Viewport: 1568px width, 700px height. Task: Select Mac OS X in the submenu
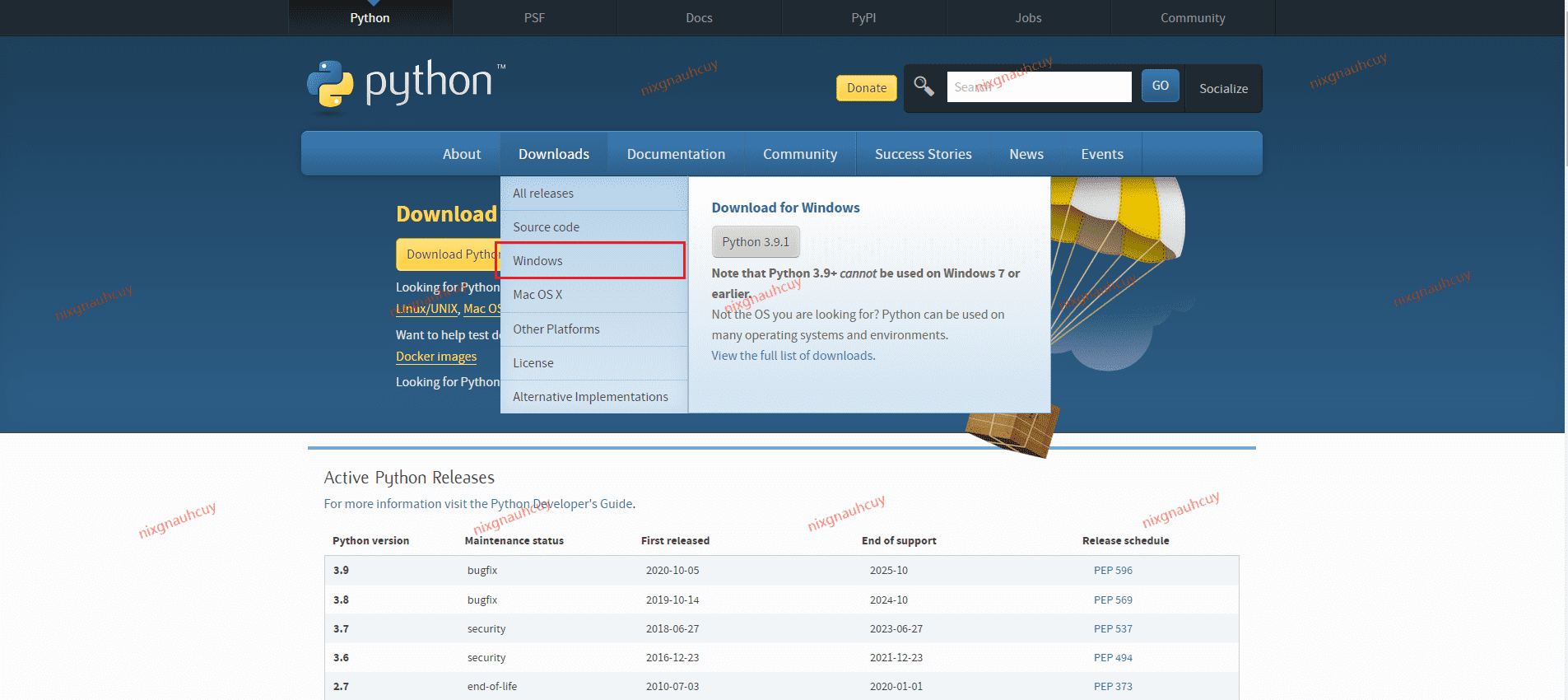tap(537, 295)
